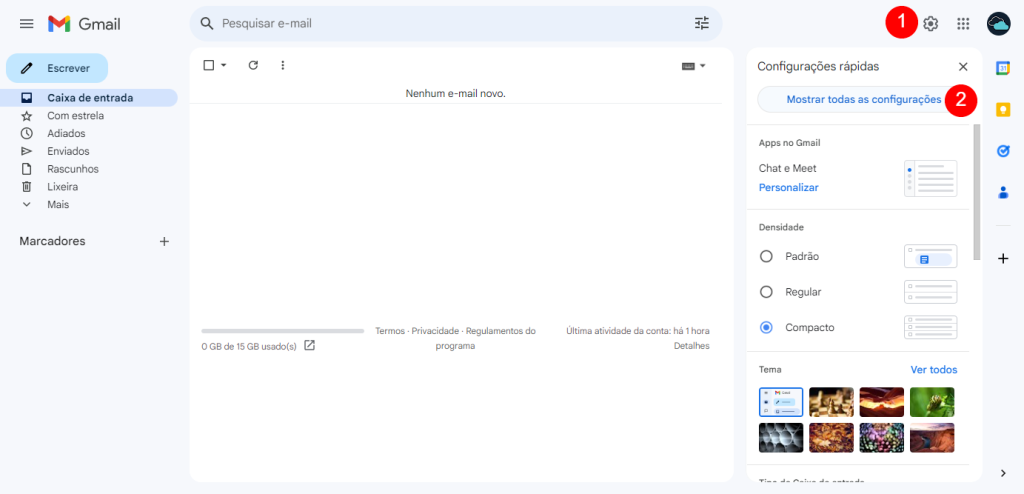Click the Regular density preview image
The width and height of the screenshot is (1024, 494).
(x=931, y=291)
